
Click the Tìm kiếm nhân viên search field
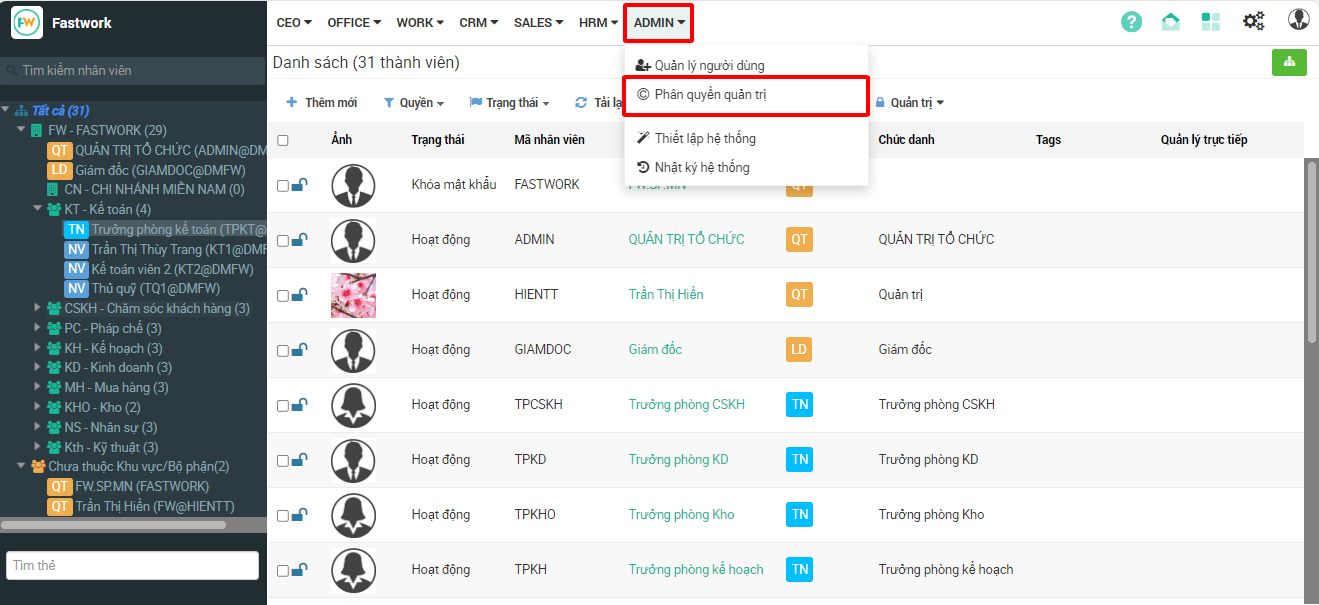(133, 71)
